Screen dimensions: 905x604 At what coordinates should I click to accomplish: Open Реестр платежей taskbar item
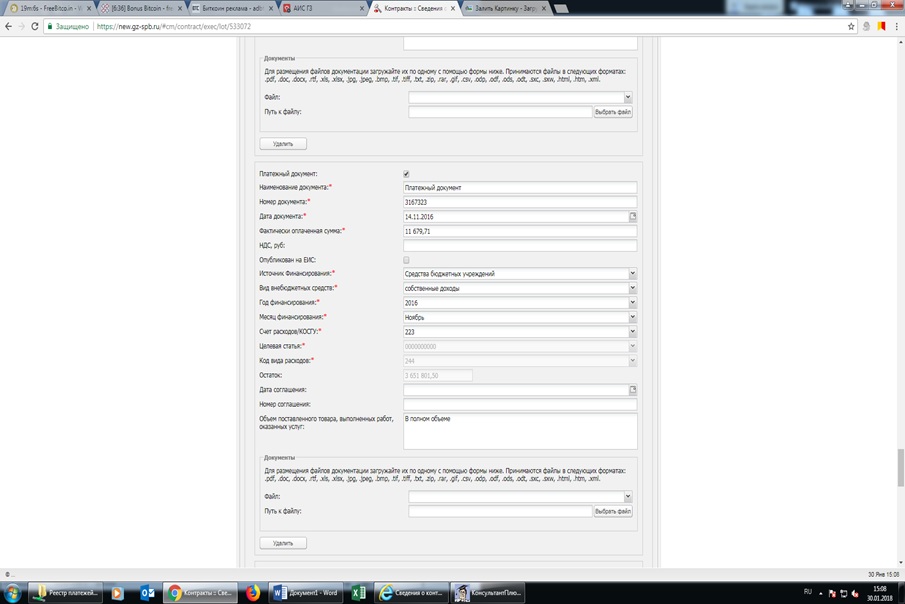(x=66, y=593)
